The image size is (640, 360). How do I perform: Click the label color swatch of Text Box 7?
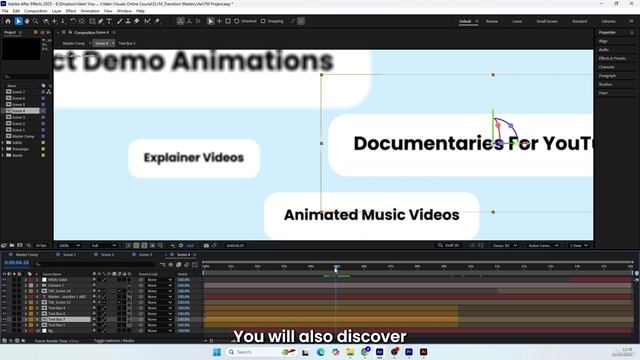pyautogui.click(x=31, y=319)
